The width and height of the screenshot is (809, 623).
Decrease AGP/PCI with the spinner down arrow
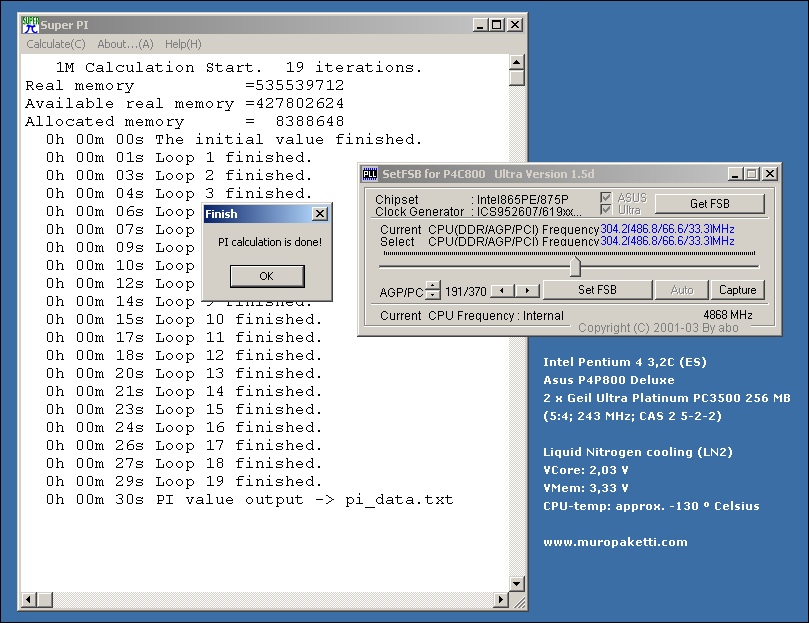click(x=432, y=295)
